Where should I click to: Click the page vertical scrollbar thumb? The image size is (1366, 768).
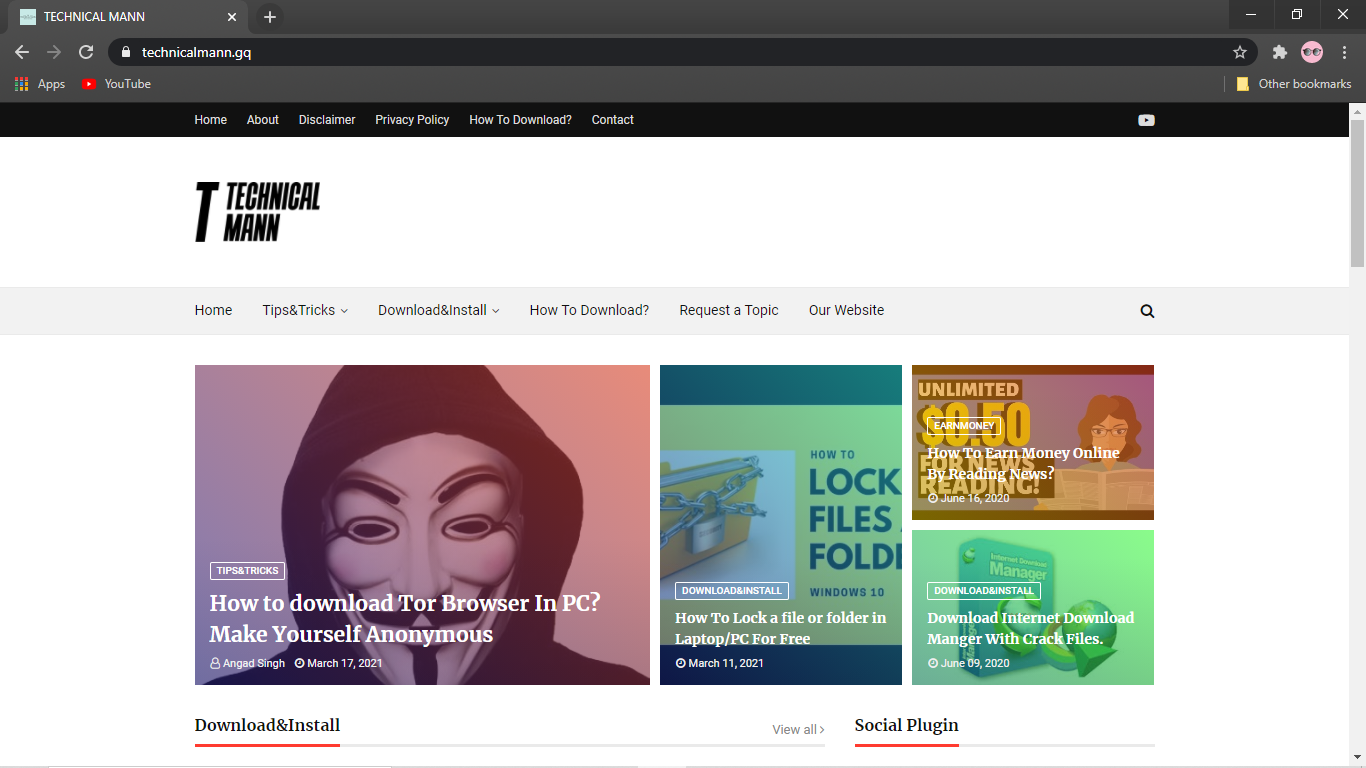point(1357,193)
